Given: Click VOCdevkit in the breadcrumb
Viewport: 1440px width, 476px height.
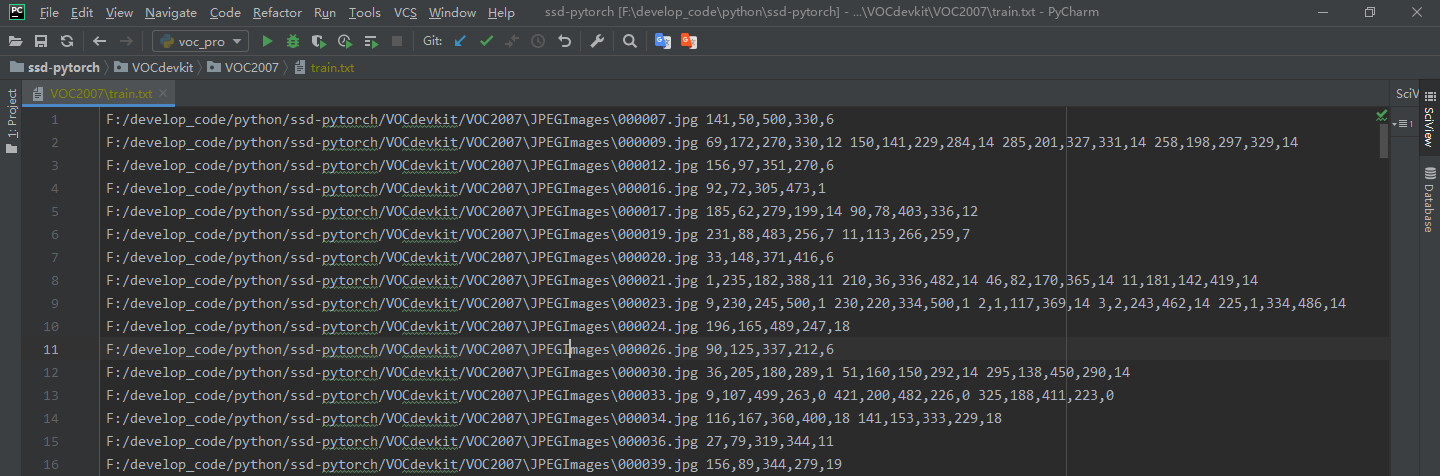Looking at the screenshot, I should coord(156,68).
